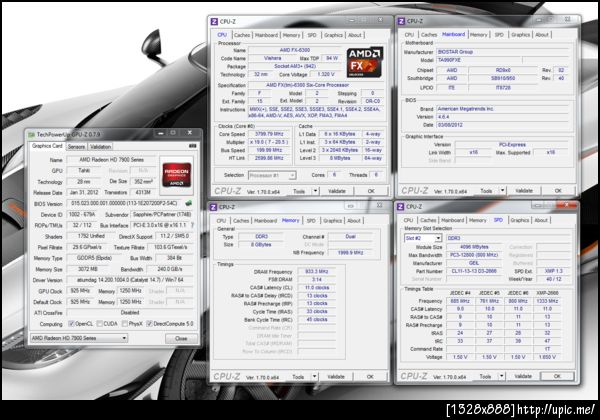The height and width of the screenshot is (420, 600).
Task: Click the Module Size 4096 MBytes value
Action: click(474, 247)
